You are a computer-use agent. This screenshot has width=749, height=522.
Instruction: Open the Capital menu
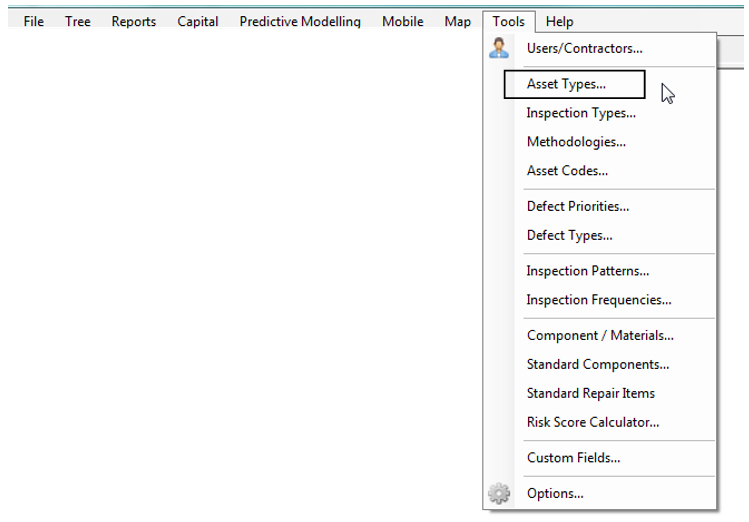pyautogui.click(x=198, y=21)
